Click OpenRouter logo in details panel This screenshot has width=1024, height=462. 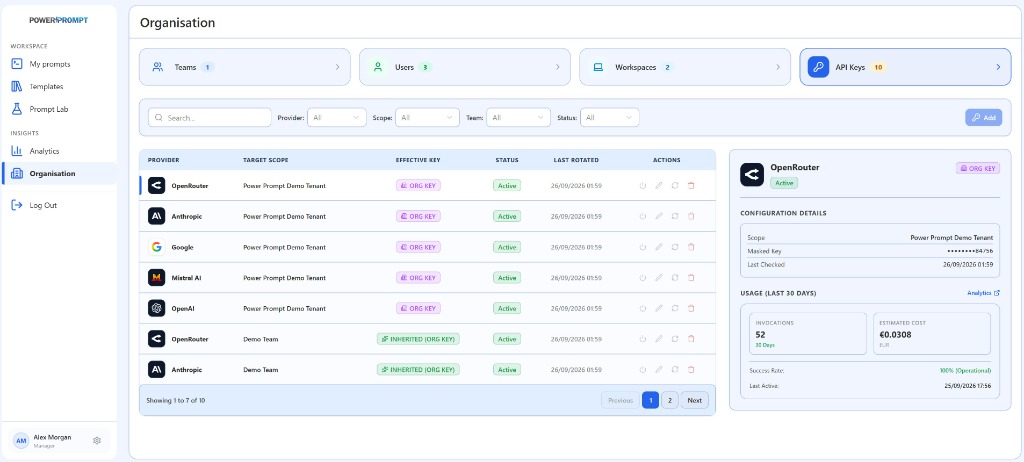tap(752, 174)
